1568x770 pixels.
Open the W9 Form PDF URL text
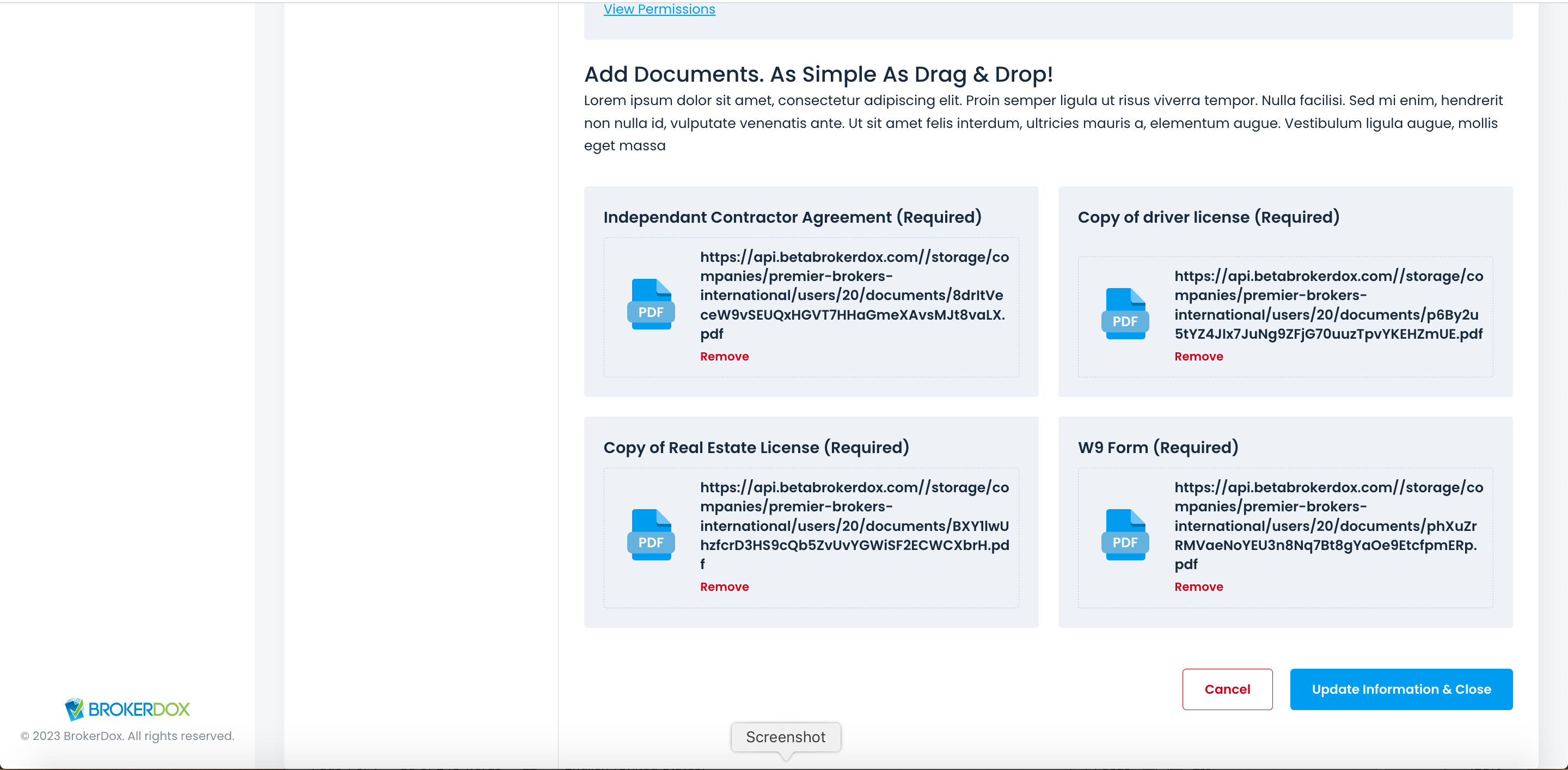[x=1328, y=525]
